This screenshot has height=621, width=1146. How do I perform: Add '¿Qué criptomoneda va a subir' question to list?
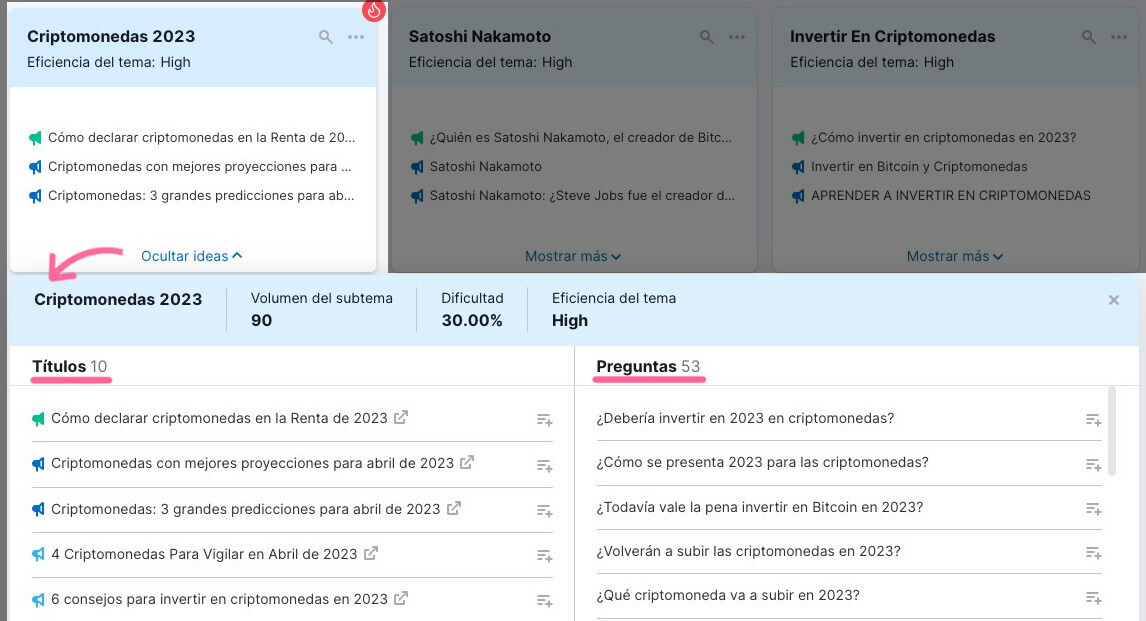click(x=1093, y=597)
